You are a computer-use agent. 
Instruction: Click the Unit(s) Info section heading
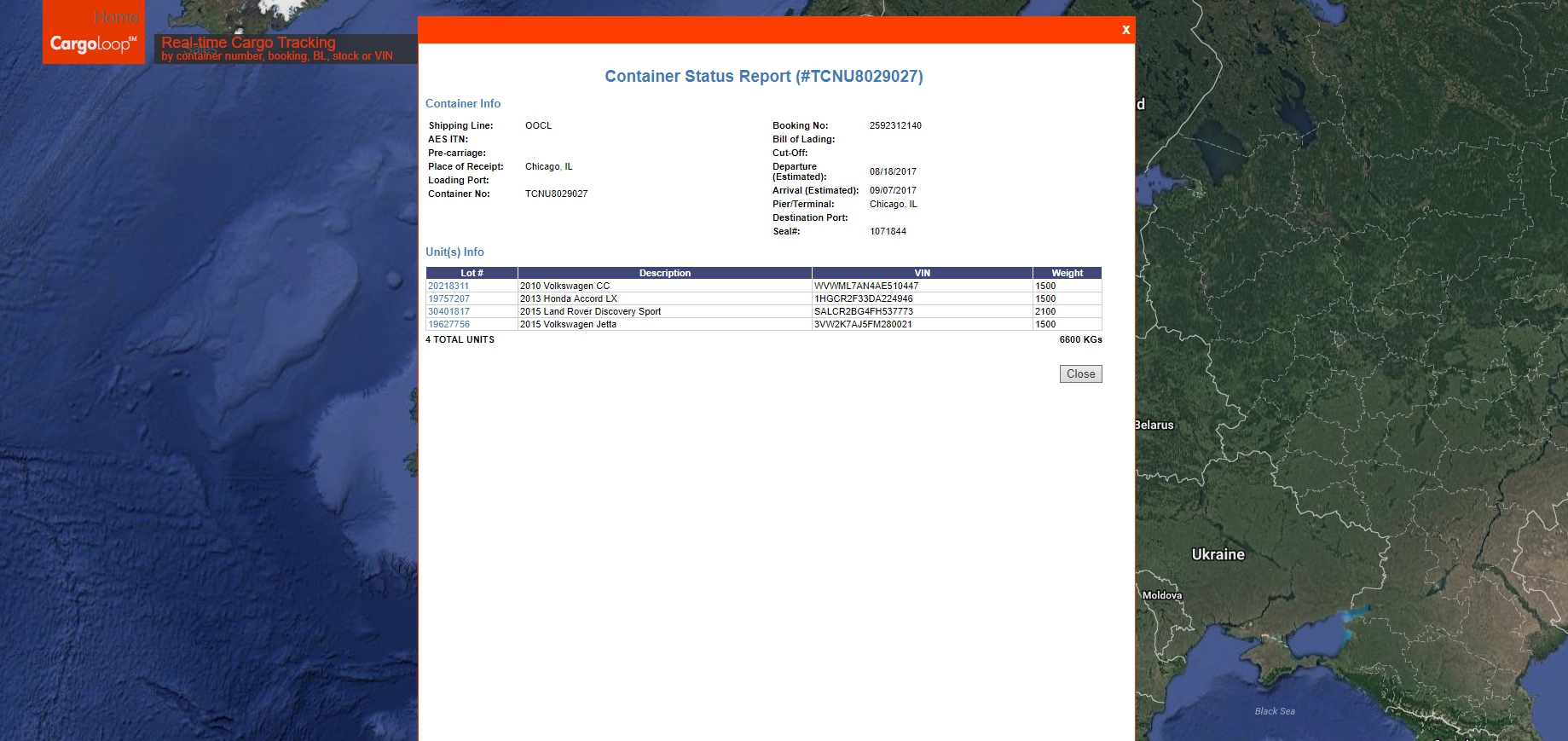454,252
